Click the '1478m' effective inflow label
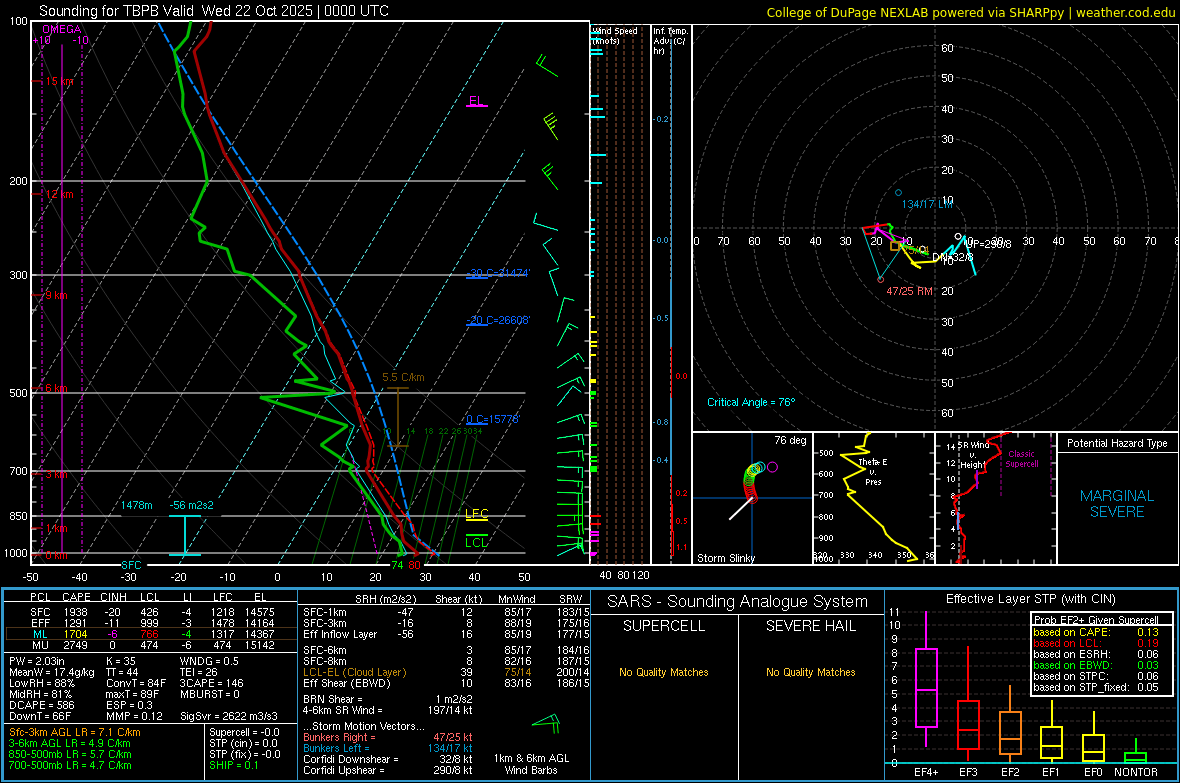1180x783 pixels. coord(137,505)
